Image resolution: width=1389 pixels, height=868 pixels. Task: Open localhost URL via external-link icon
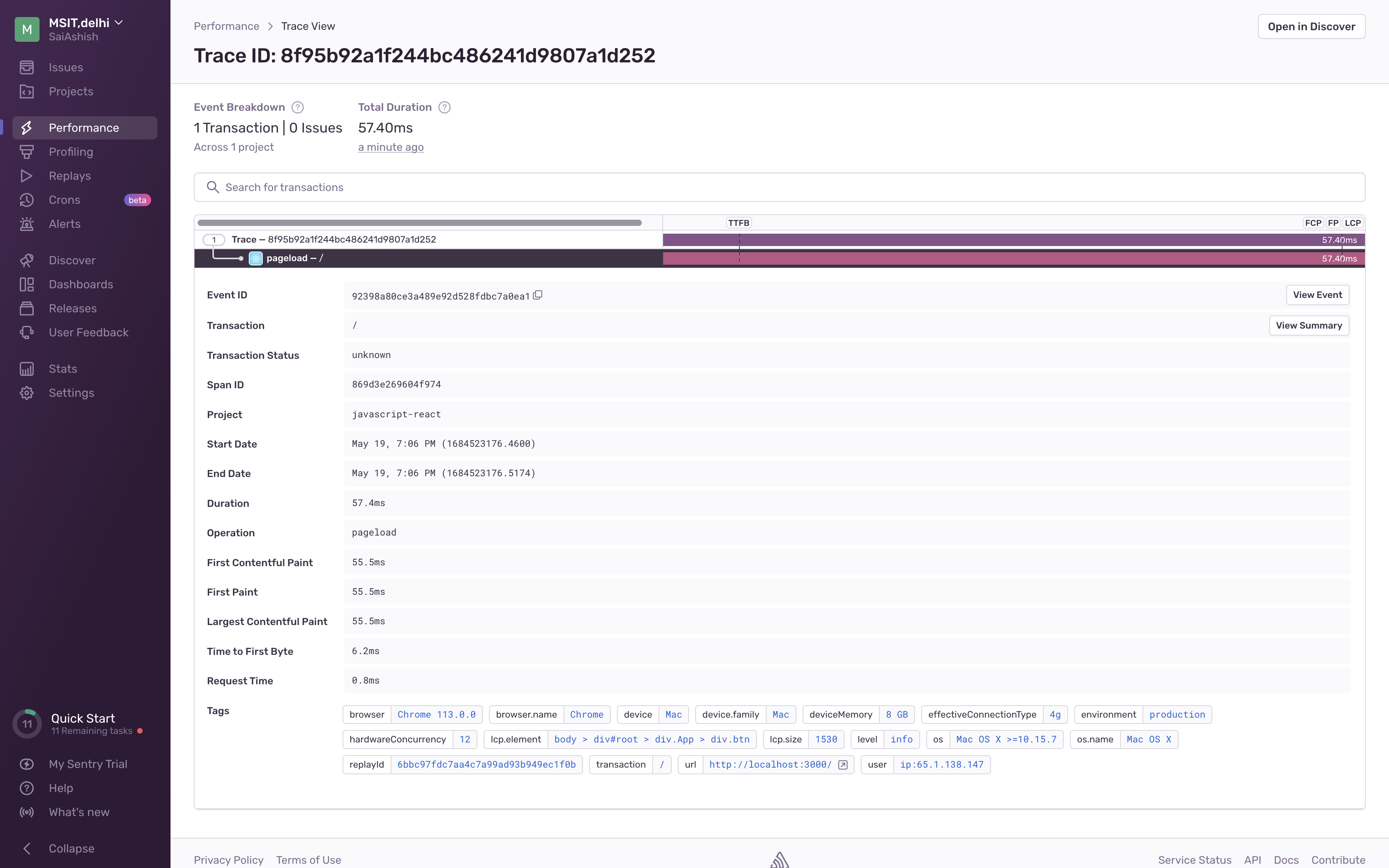tap(843, 764)
